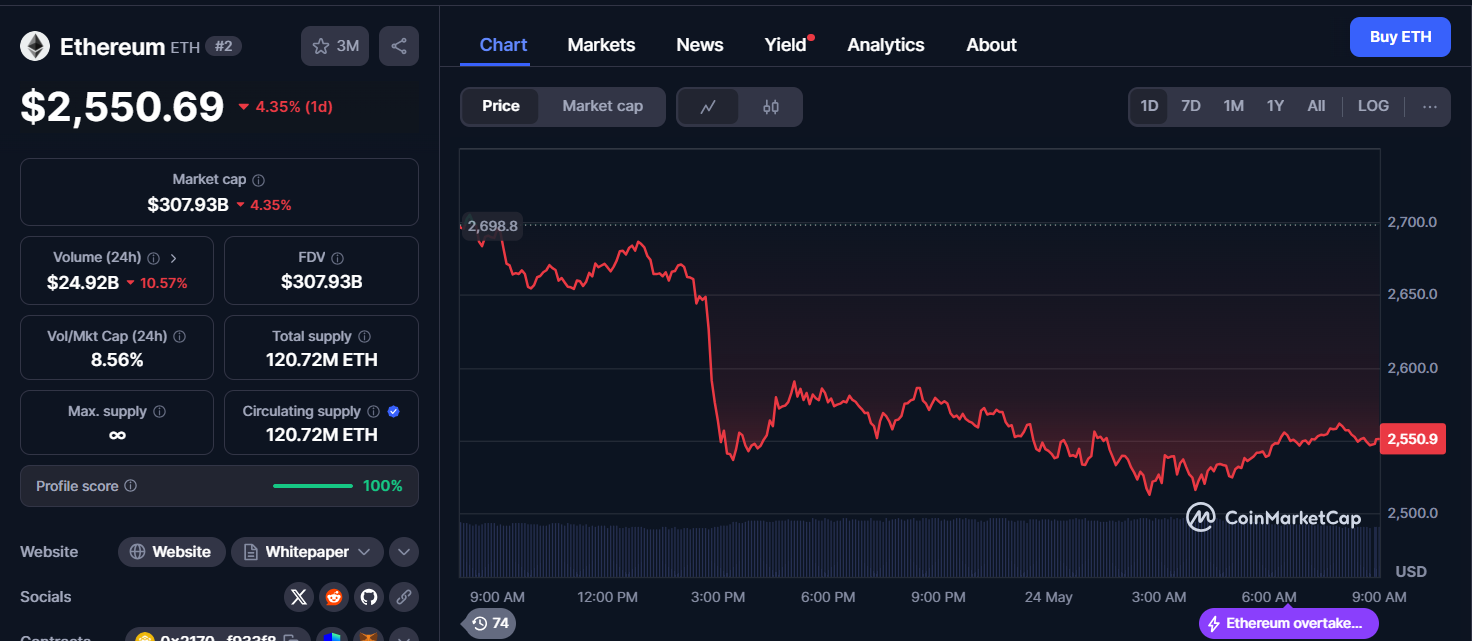Open the Analytics tab

[886, 45]
